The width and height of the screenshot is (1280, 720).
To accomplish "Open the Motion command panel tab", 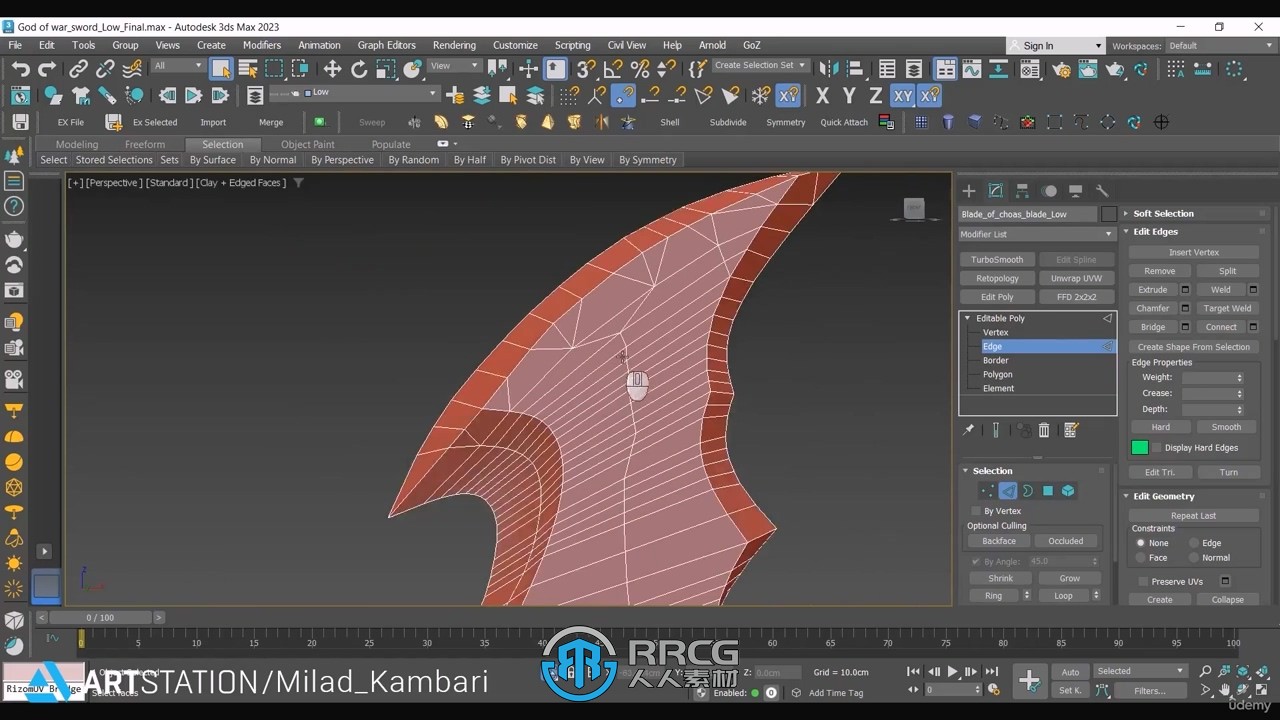I will pos(1049,191).
